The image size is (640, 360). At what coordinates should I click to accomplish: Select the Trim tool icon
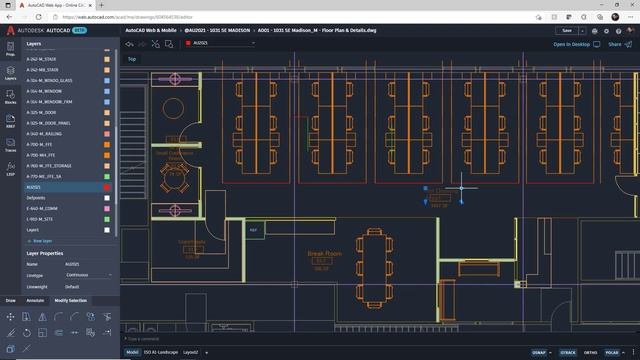click(x=107, y=317)
